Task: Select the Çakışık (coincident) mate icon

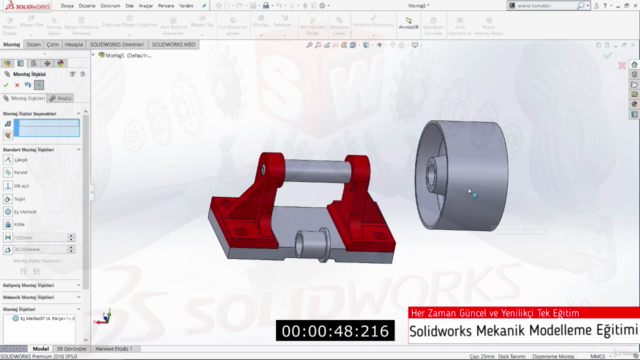Action: click(x=8, y=160)
